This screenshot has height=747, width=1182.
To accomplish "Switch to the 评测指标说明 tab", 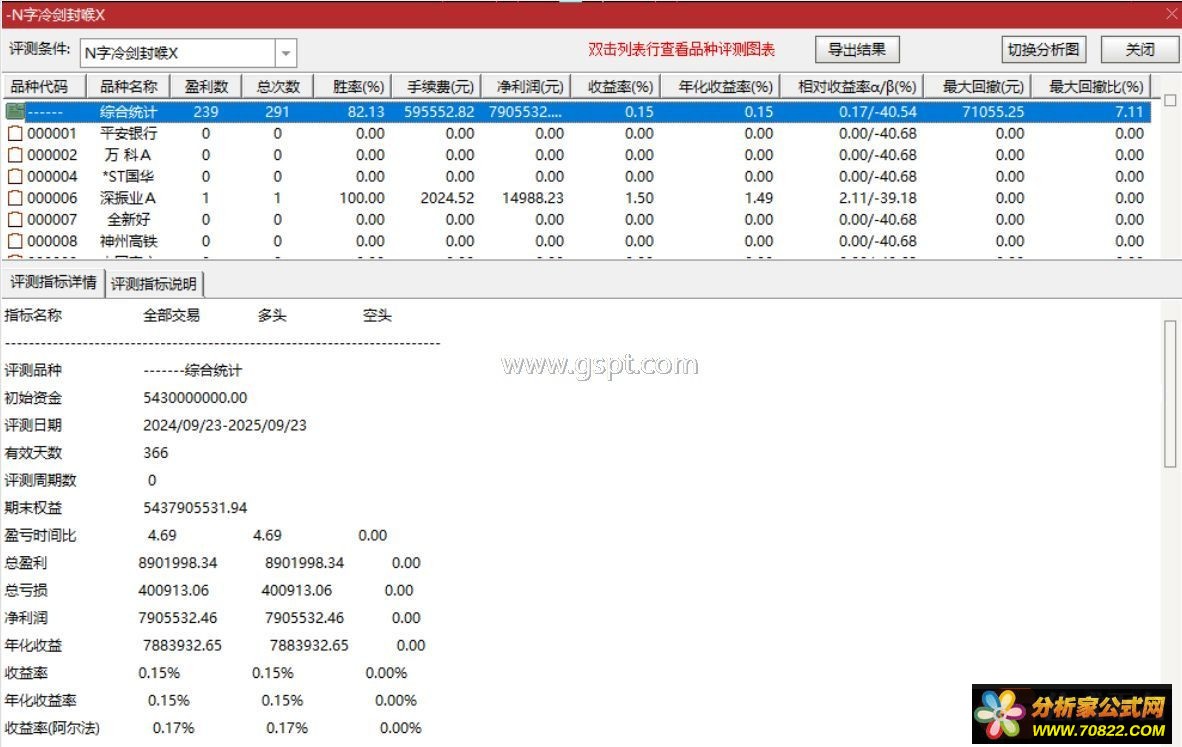I will [155, 283].
